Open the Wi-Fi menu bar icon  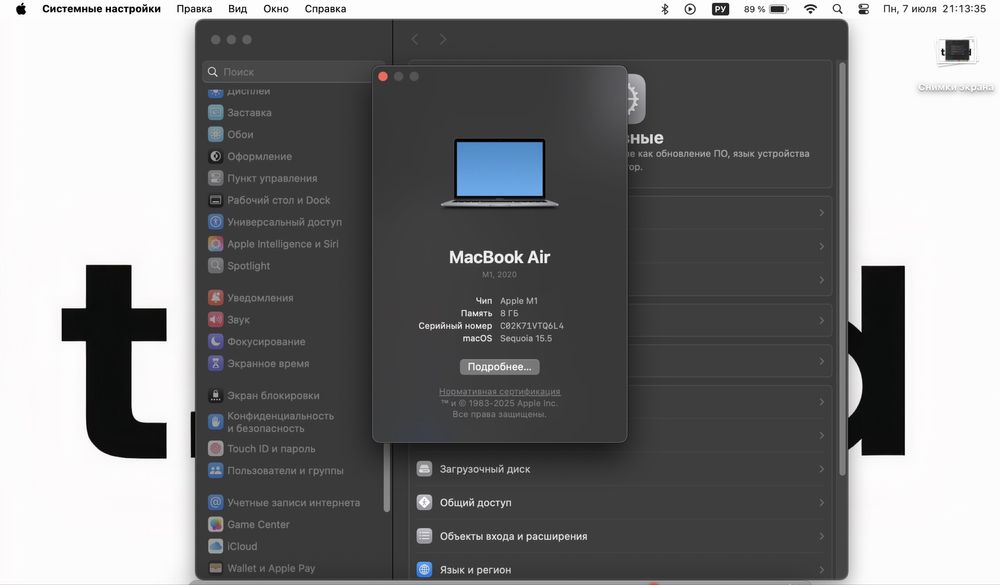pos(810,9)
